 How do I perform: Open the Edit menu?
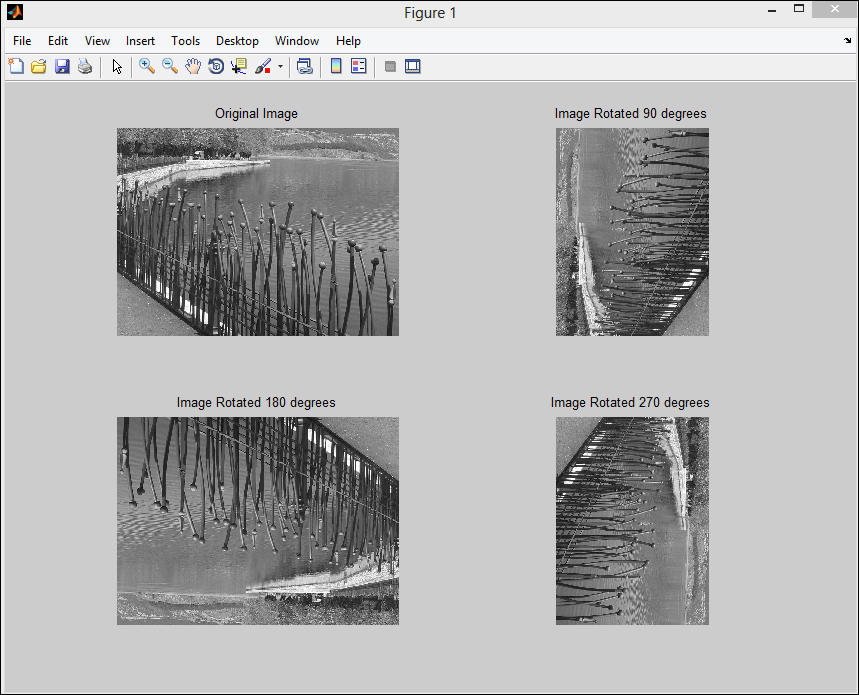(x=58, y=41)
